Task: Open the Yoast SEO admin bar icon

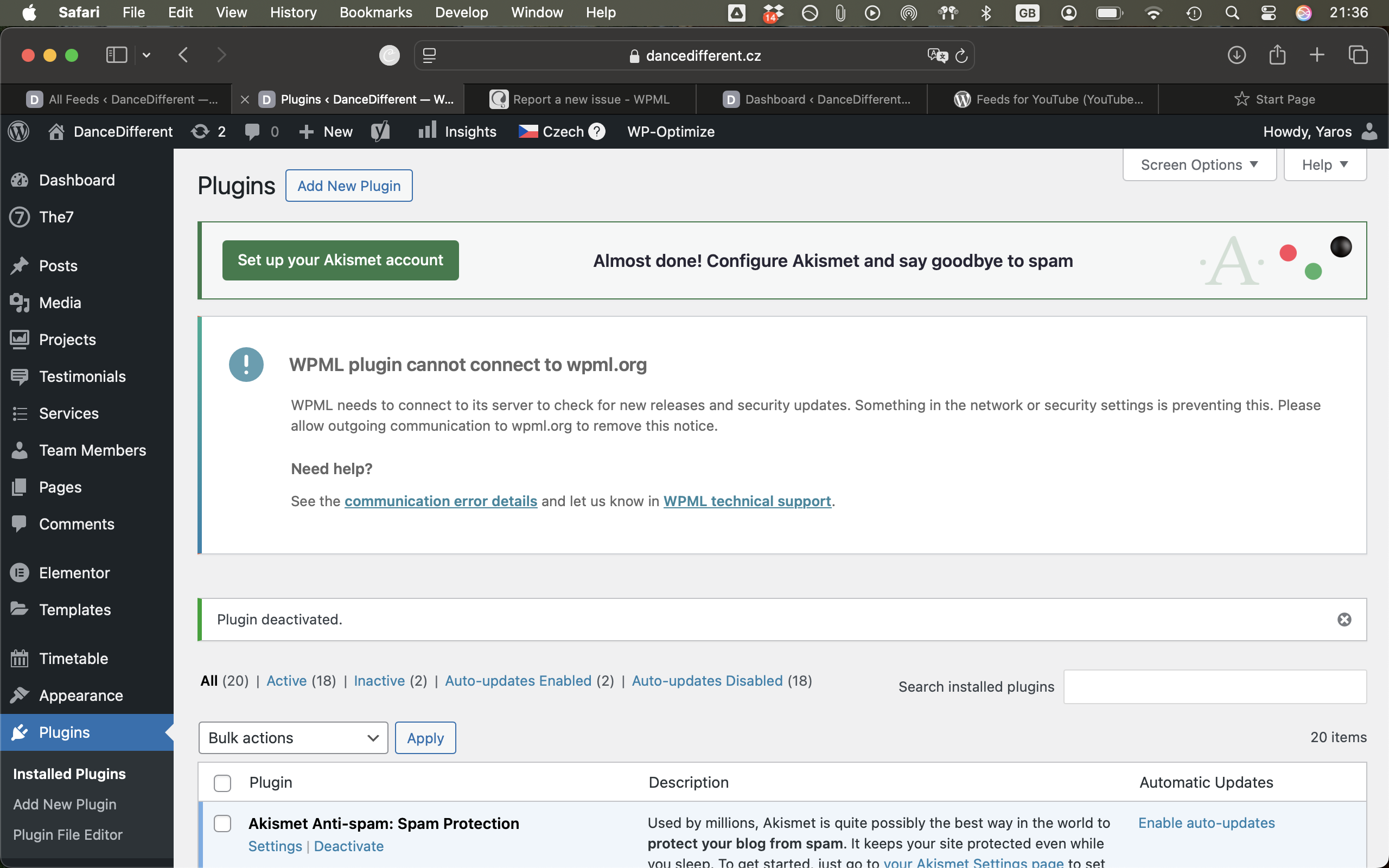Action: click(x=380, y=131)
